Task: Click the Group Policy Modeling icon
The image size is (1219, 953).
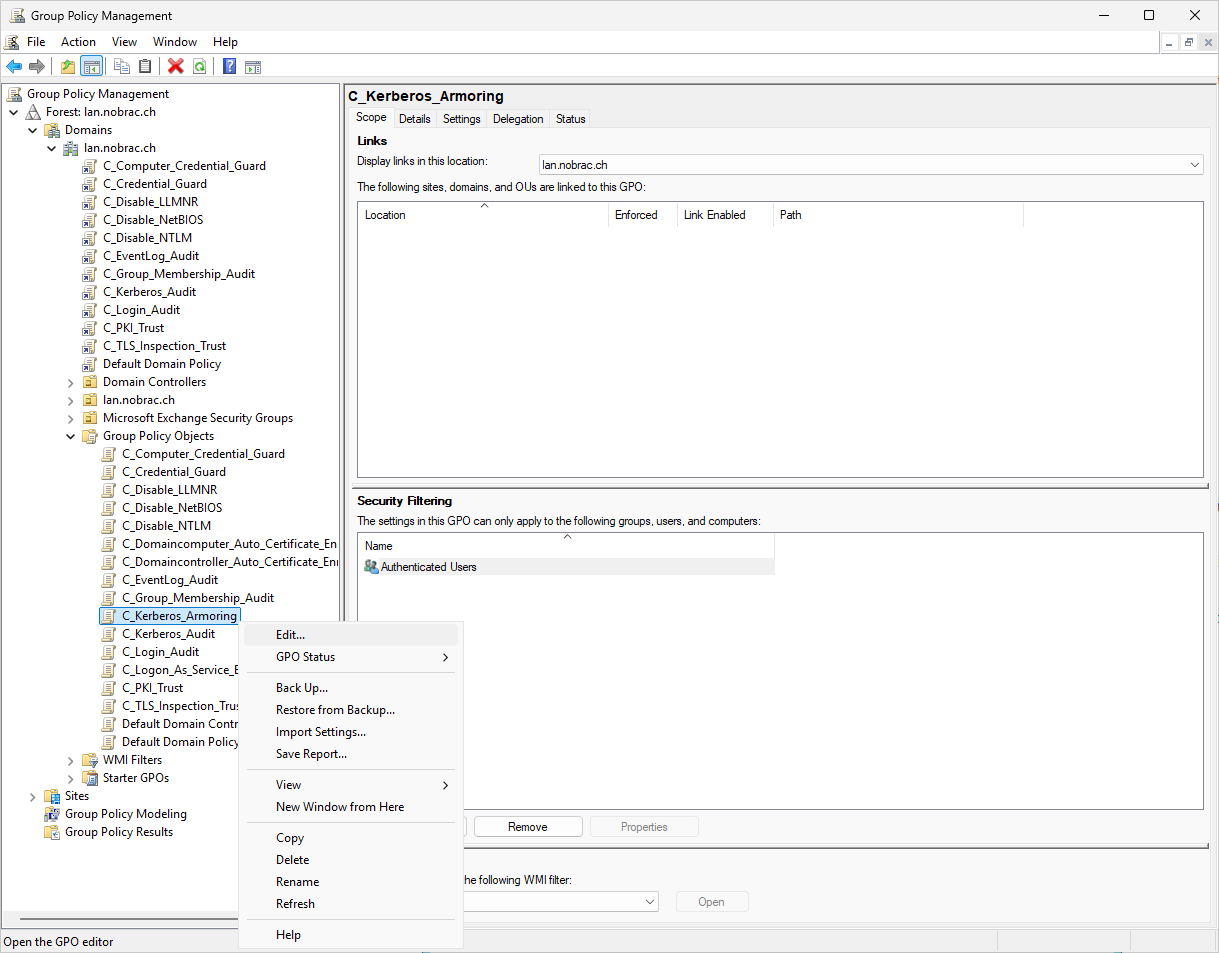Action: click(x=53, y=814)
